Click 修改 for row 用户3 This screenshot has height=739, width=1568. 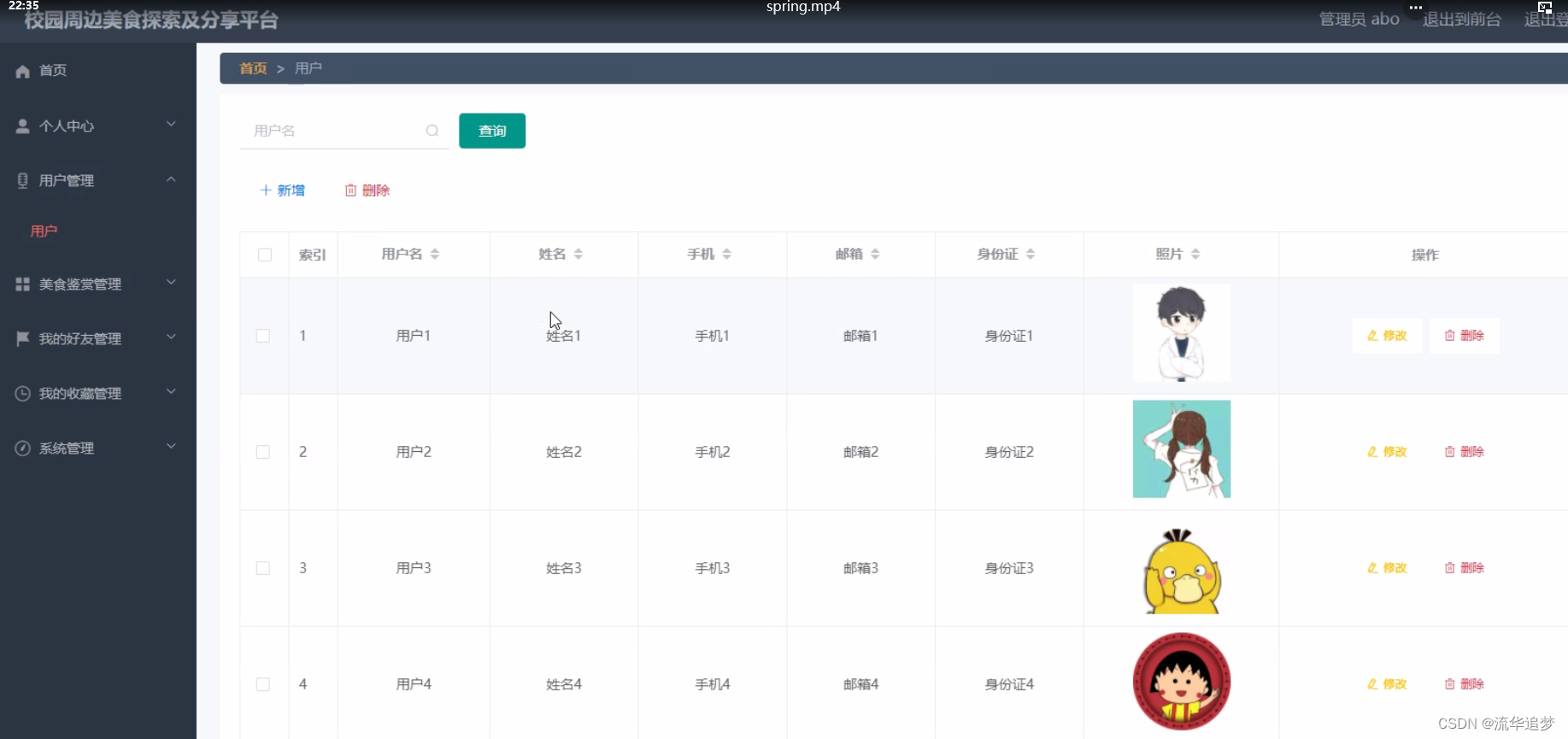pyautogui.click(x=1387, y=568)
